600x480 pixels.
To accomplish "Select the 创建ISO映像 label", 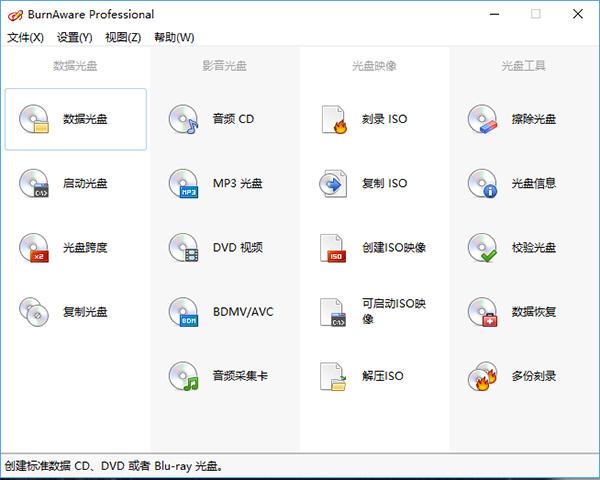I will (x=394, y=248).
